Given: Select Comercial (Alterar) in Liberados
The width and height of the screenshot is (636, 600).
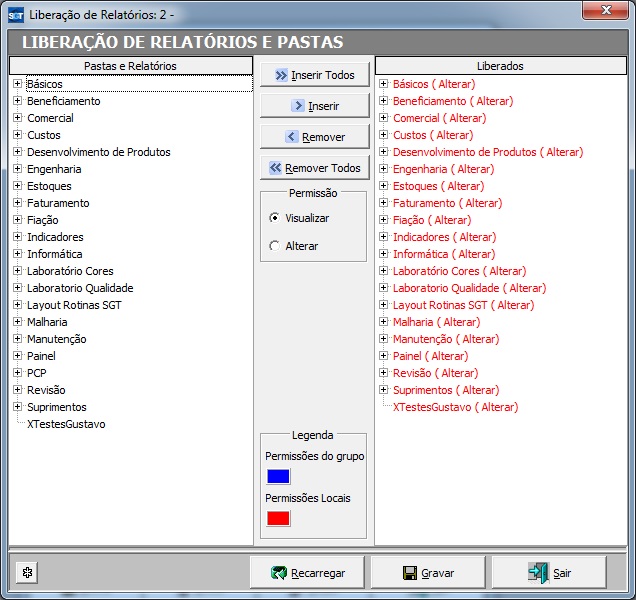Looking at the screenshot, I should point(440,118).
